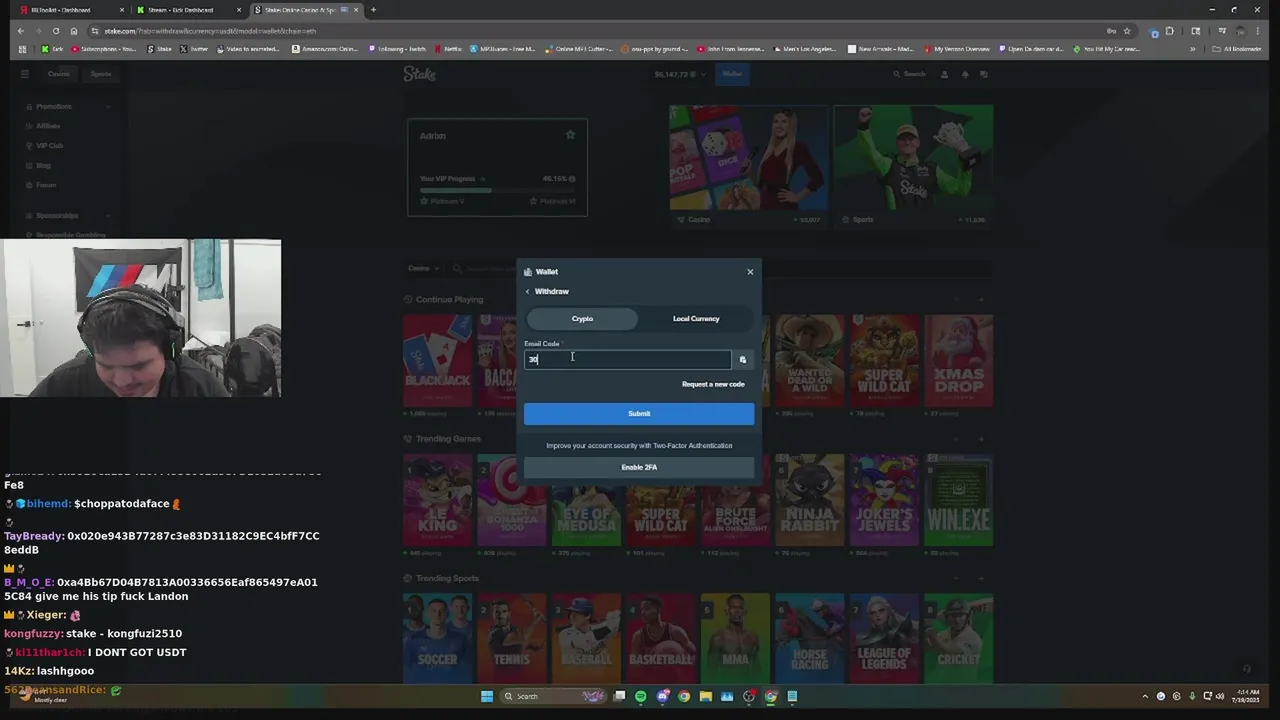Open the Blackjack game thumbnail
1280x720 pixels.
coord(437,360)
